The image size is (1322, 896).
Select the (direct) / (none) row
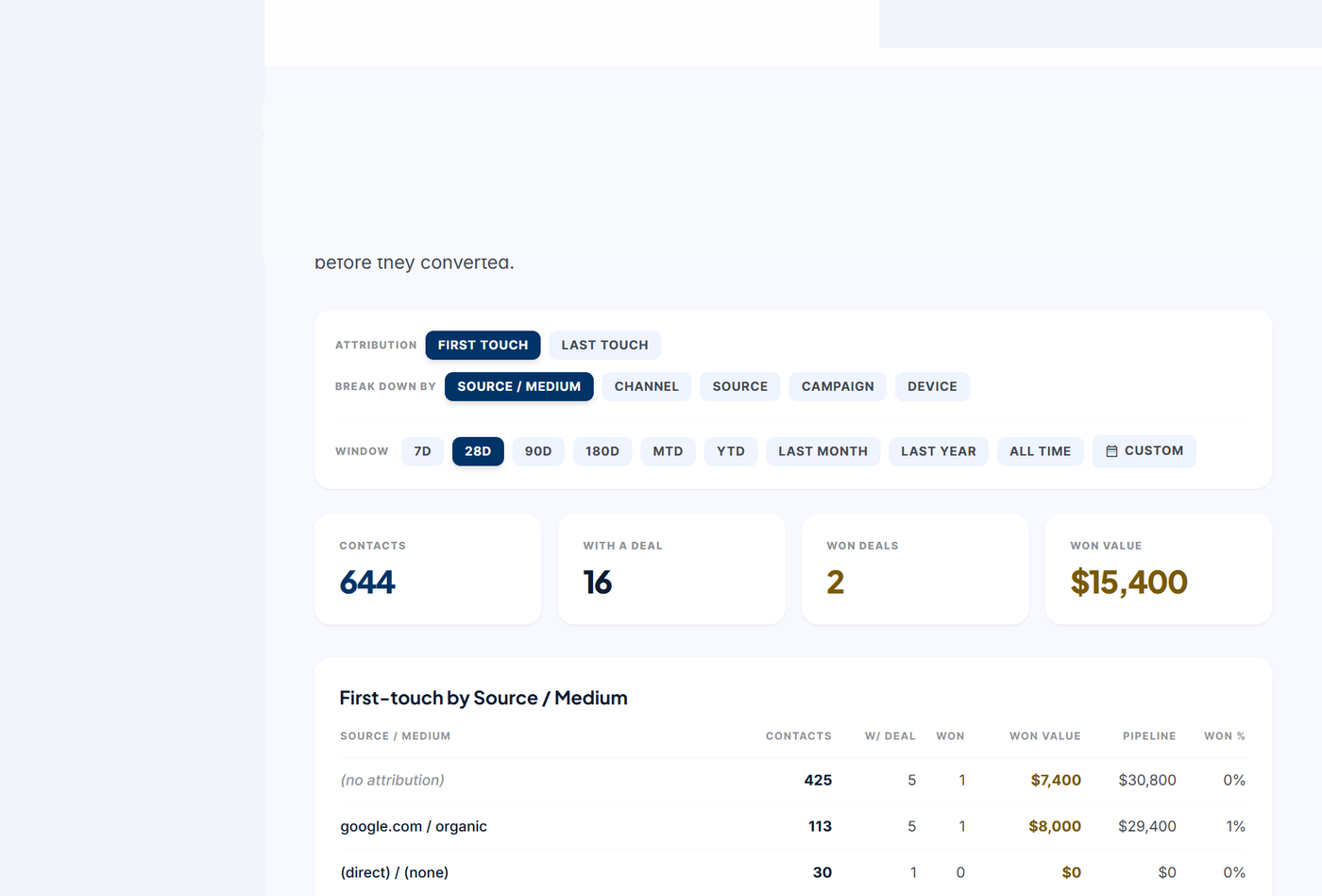[x=792, y=873]
